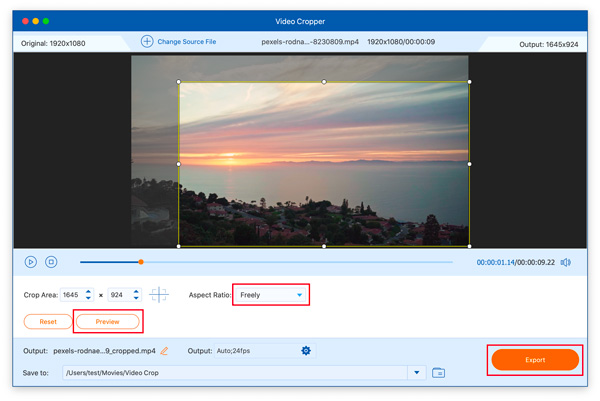Reset the crop settings
Viewport: 600px width, 401px height.
[x=48, y=322]
